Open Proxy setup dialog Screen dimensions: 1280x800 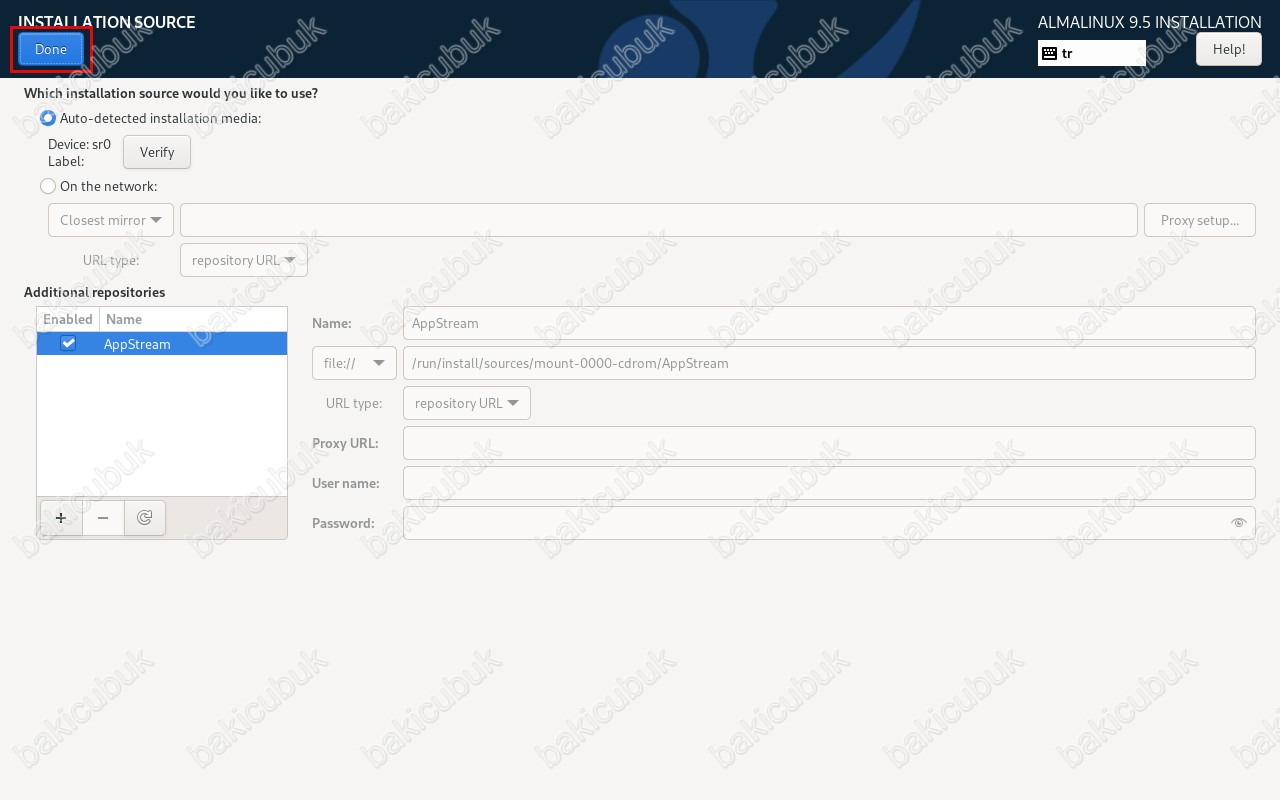pyautogui.click(x=1200, y=220)
